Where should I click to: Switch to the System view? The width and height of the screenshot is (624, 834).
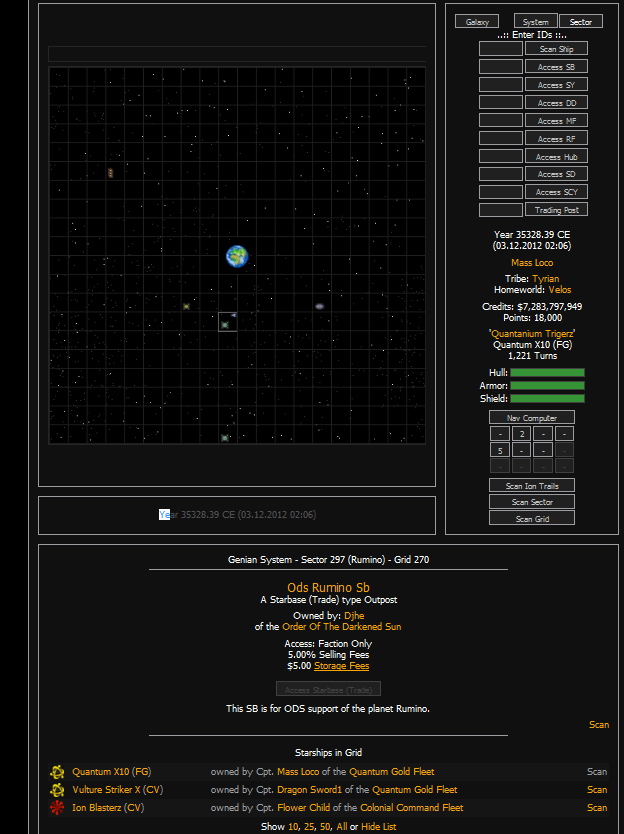[x=536, y=22]
